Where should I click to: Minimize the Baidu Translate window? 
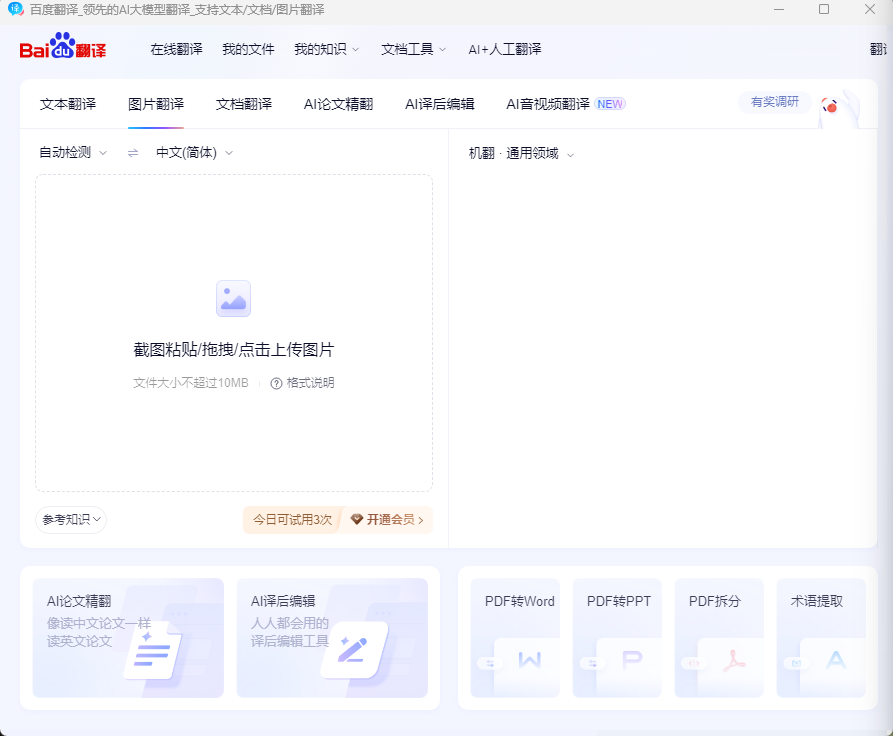pyautogui.click(x=779, y=10)
